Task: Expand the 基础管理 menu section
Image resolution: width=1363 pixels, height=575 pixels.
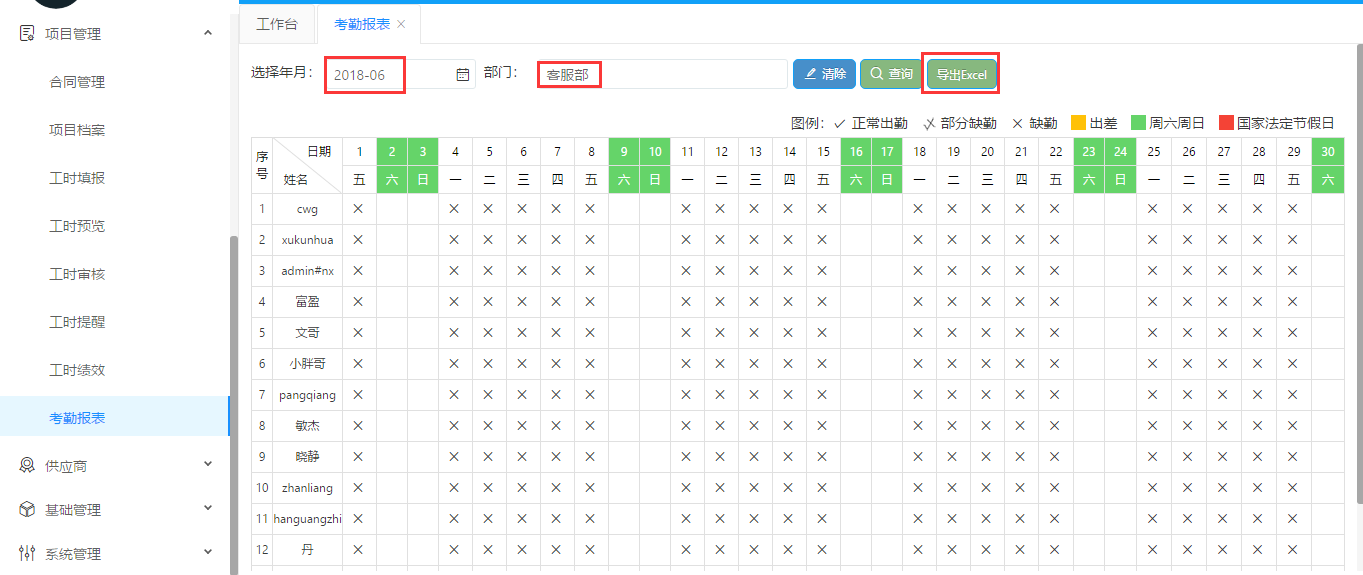Action: pos(208,508)
